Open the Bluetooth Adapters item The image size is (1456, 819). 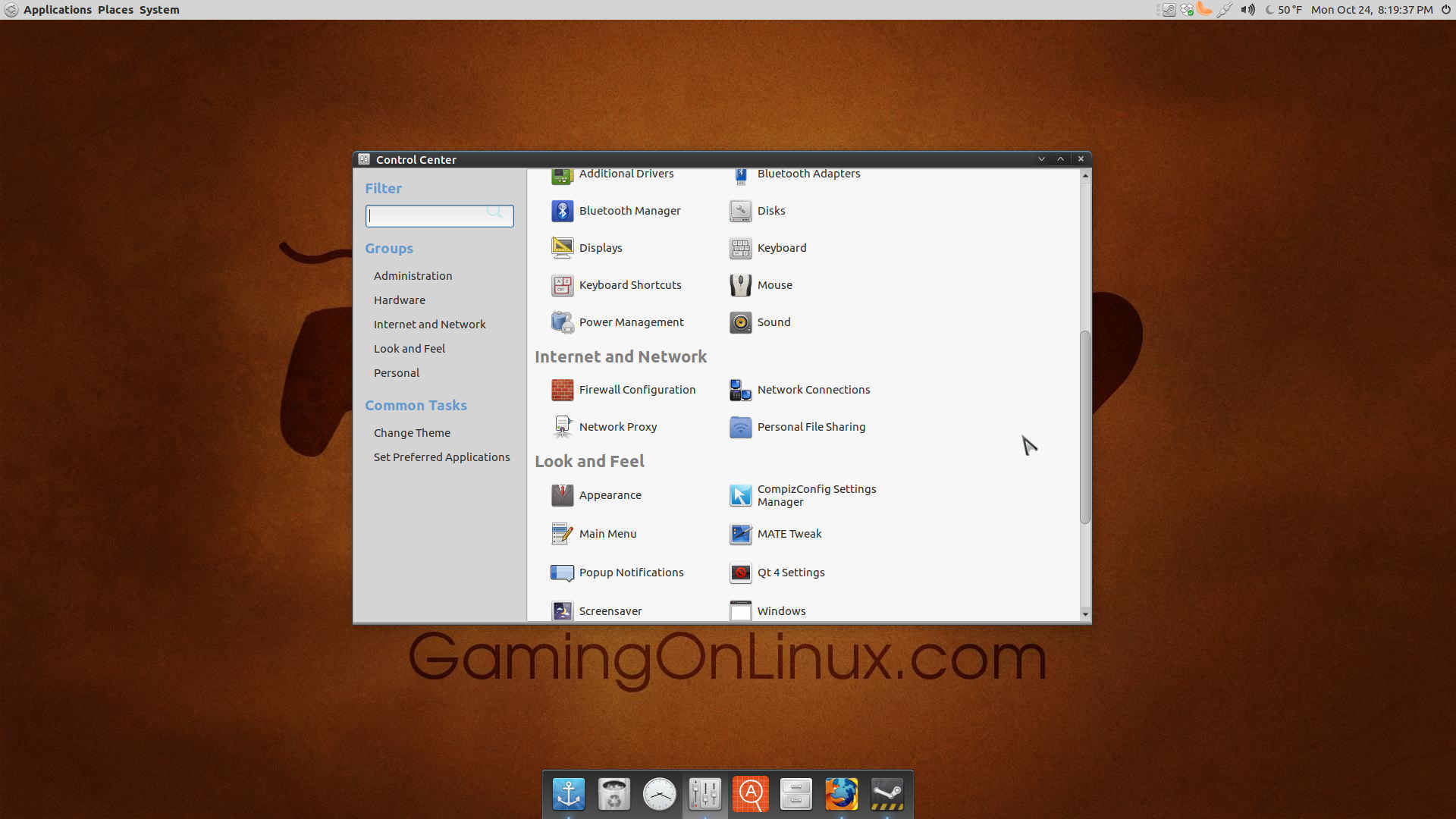[x=795, y=175]
